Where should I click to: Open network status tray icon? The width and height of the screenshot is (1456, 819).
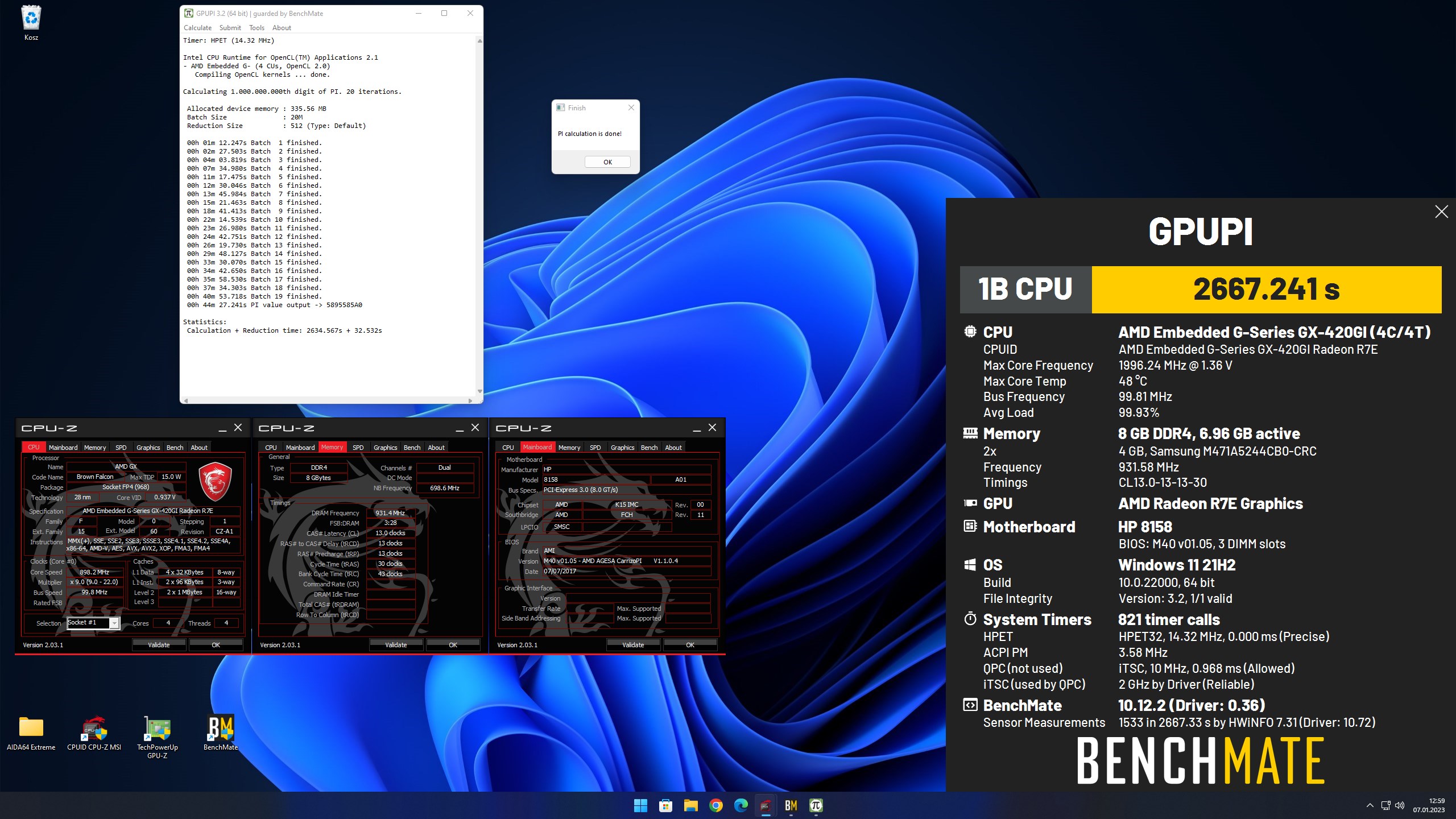click(1385, 805)
